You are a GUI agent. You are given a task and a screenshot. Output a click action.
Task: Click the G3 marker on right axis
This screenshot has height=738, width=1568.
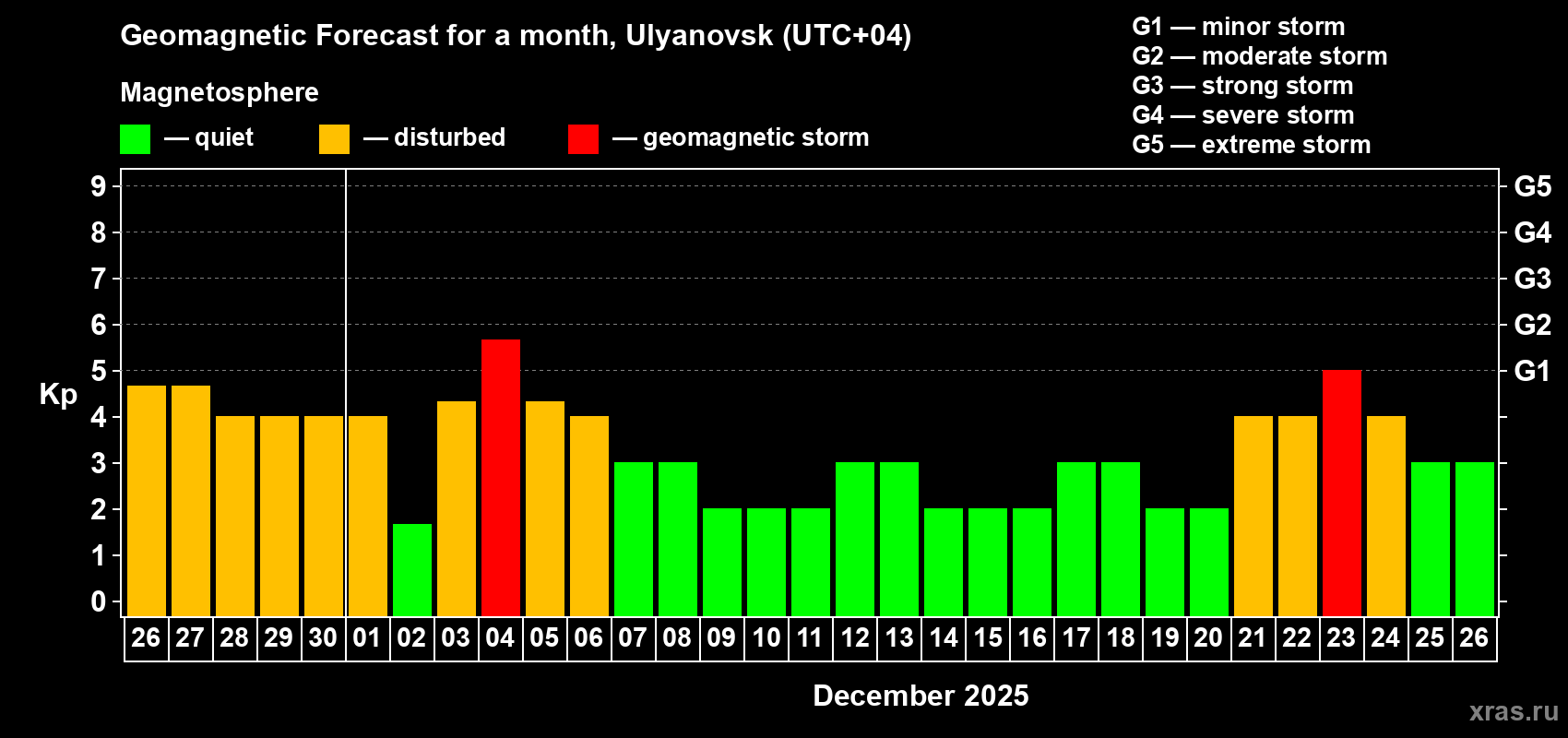[x=1532, y=279]
